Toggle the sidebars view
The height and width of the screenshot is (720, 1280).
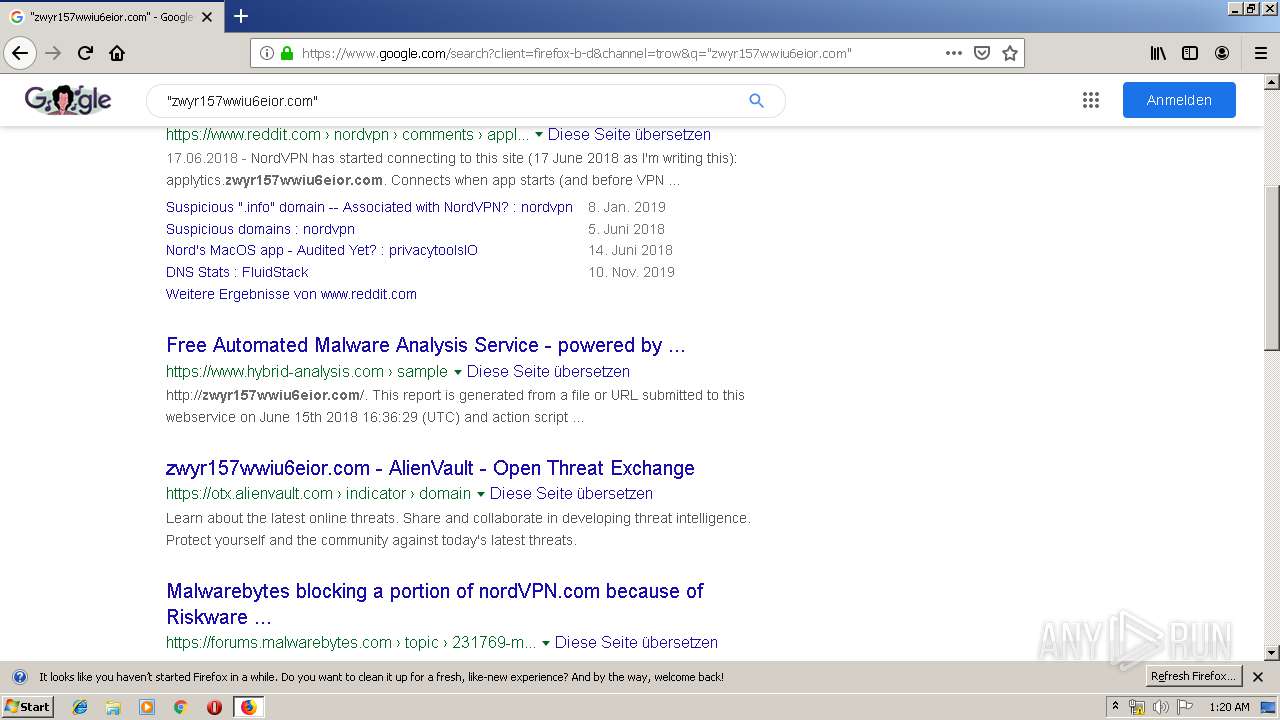(x=1190, y=53)
